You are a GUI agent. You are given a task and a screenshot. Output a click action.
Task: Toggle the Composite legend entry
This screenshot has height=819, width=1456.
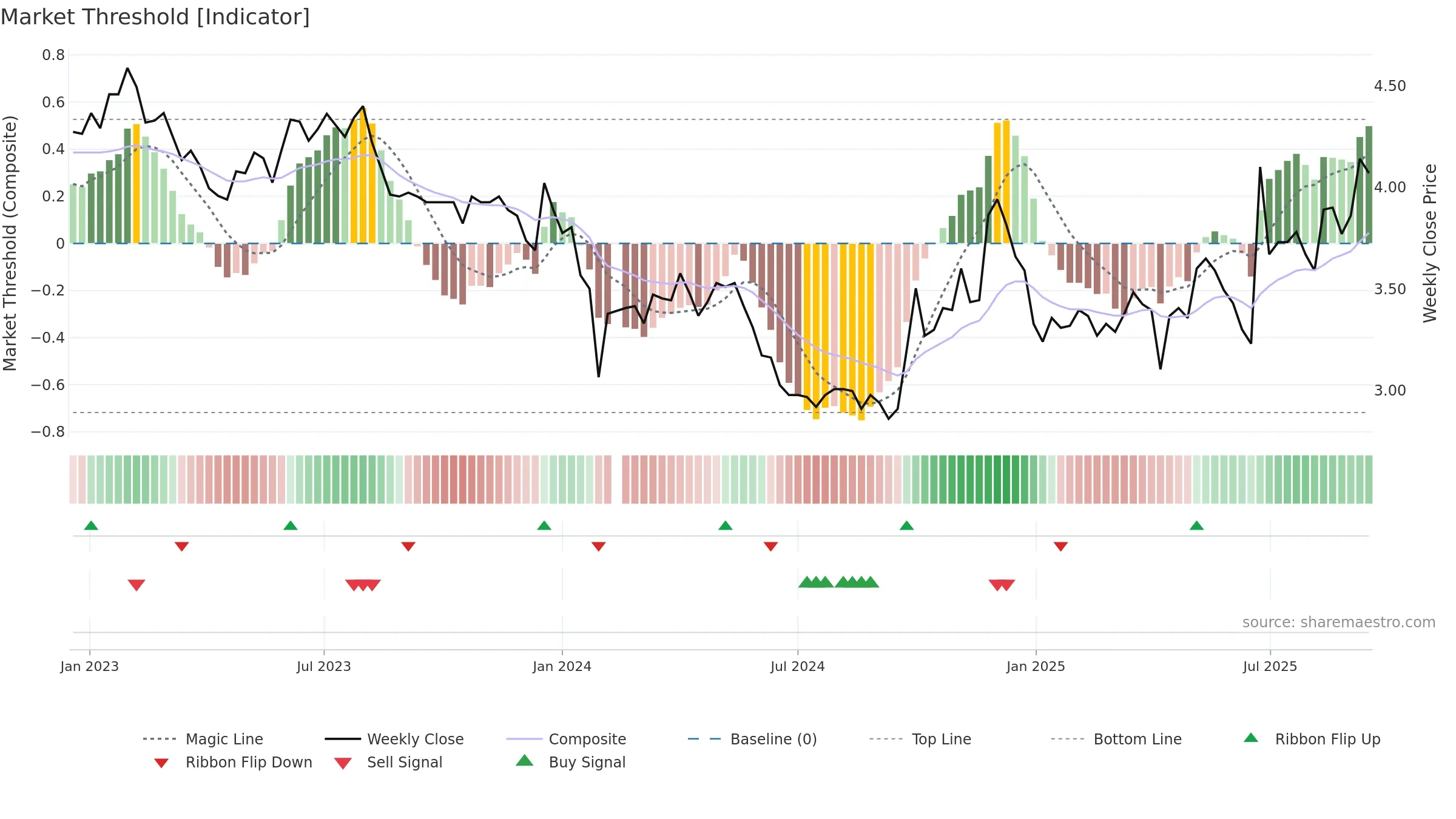pos(566,739)
